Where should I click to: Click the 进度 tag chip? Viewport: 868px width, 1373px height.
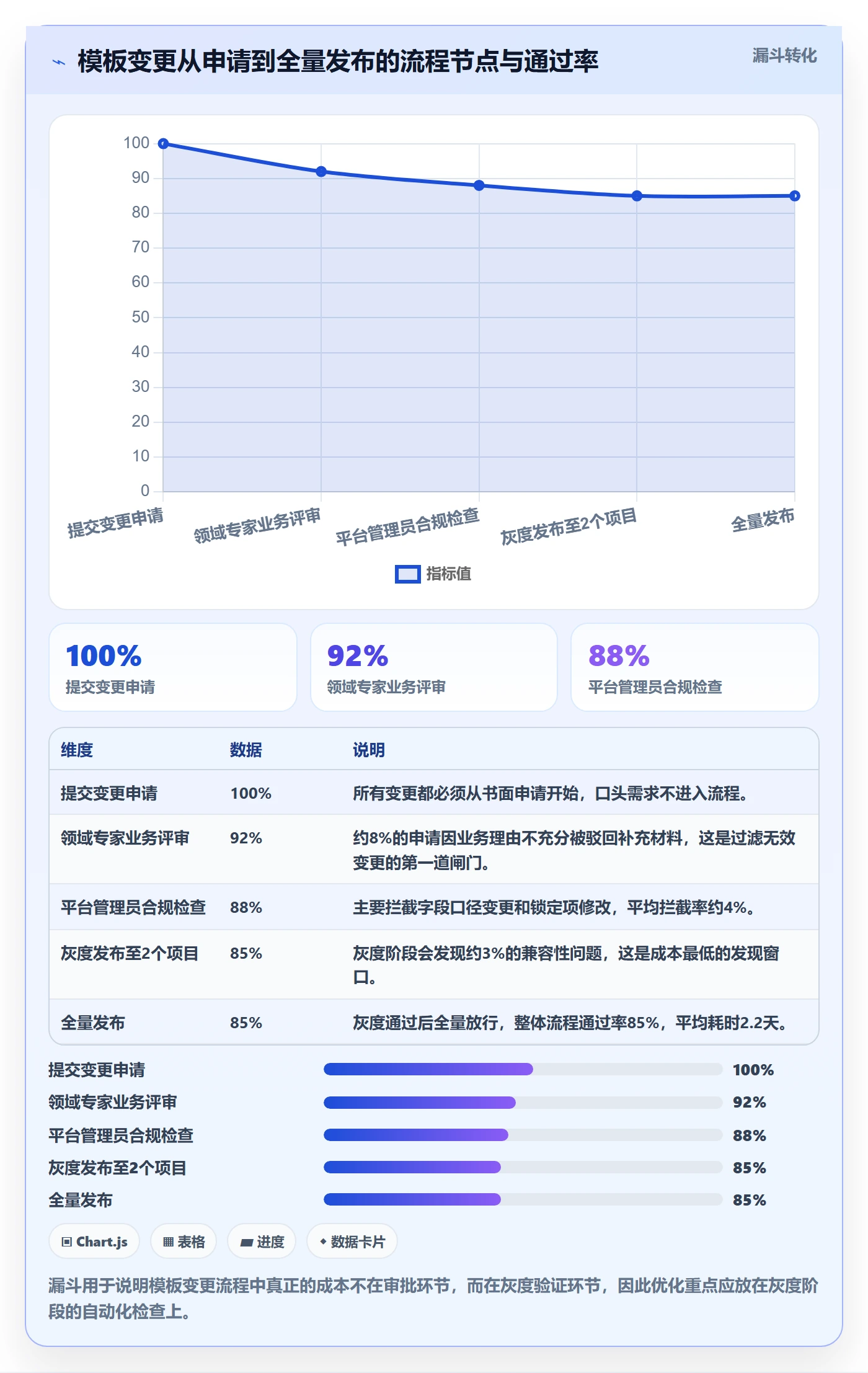point(262,1242)
